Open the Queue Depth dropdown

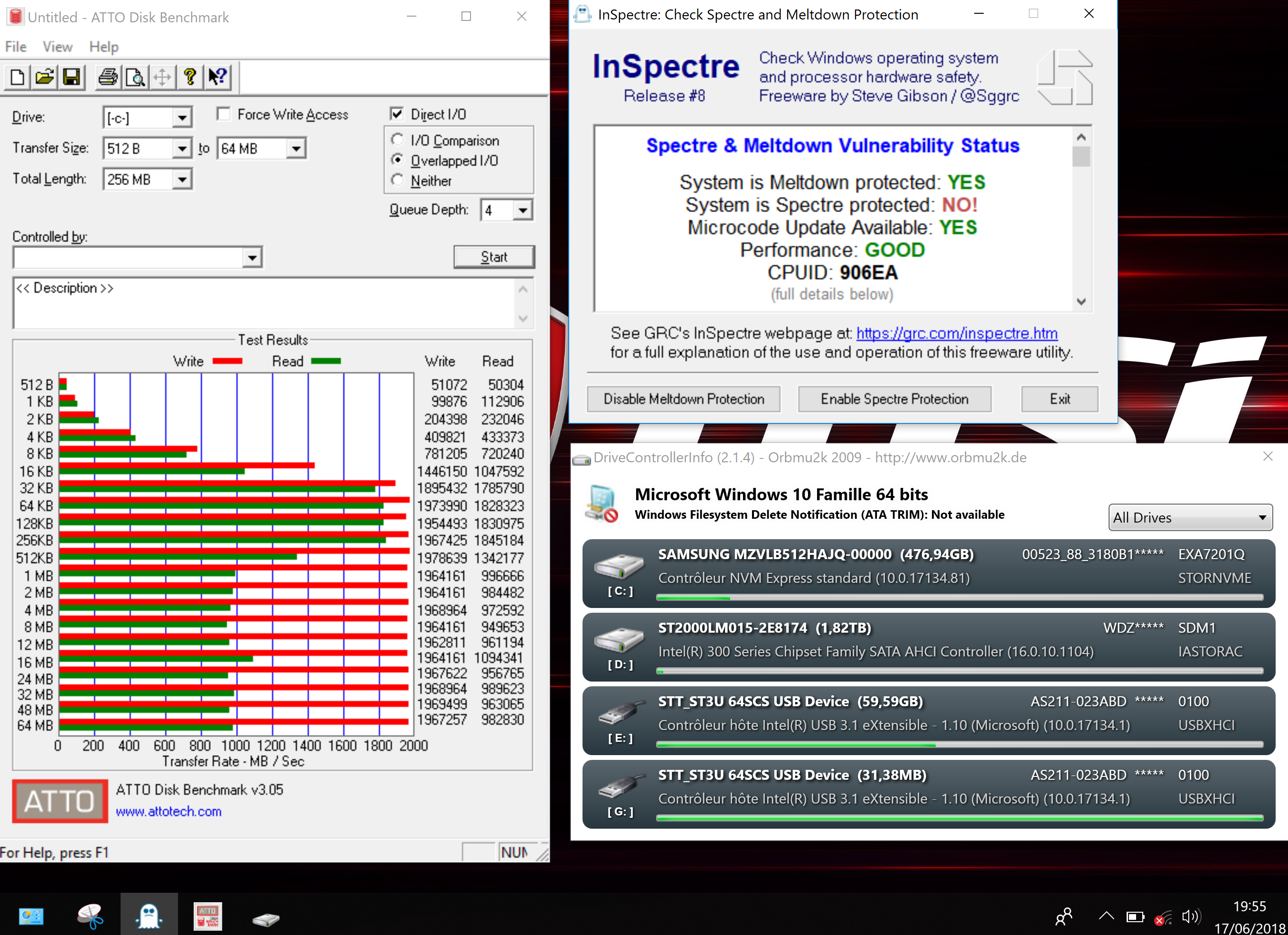(523, 210)
